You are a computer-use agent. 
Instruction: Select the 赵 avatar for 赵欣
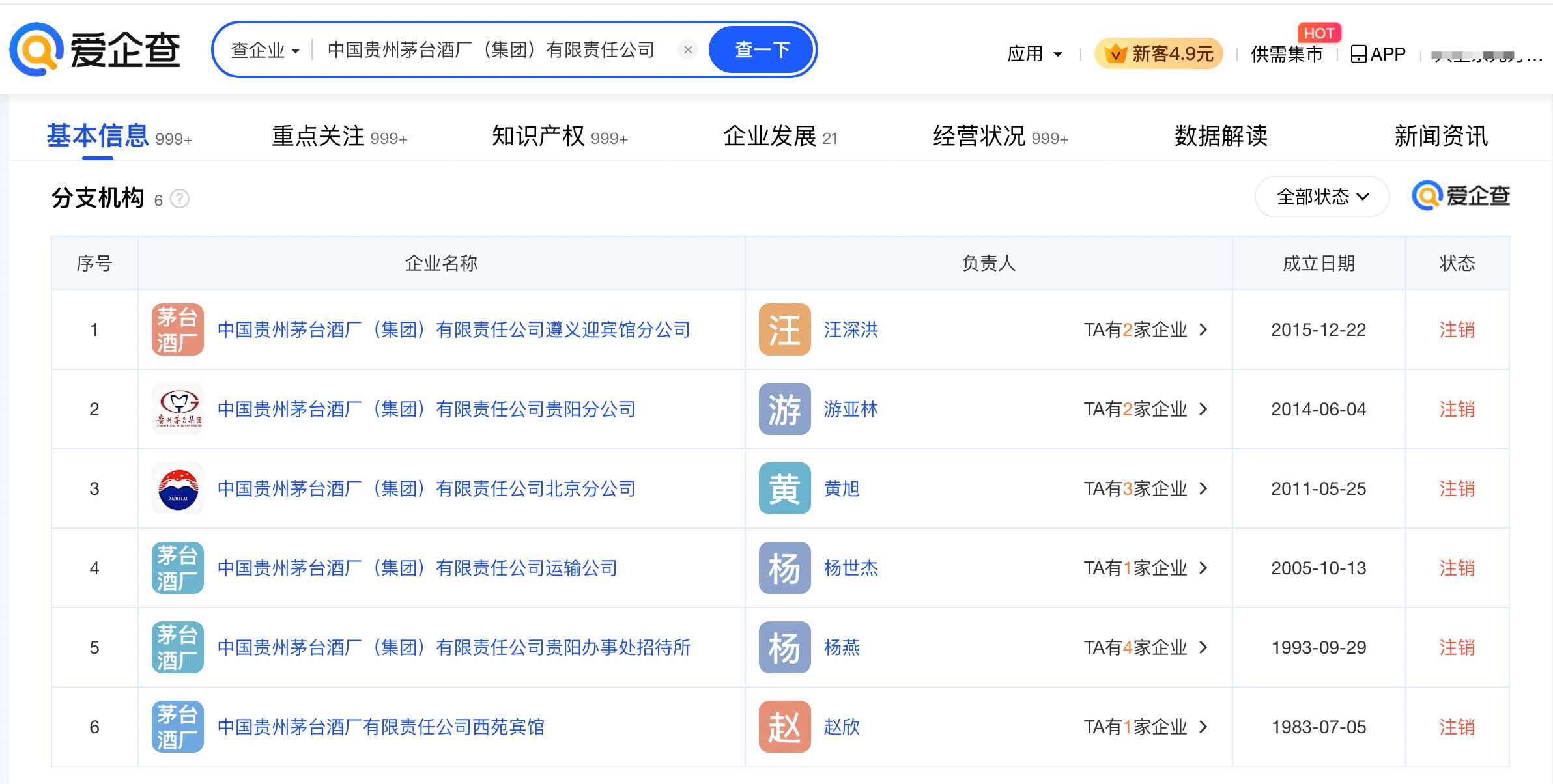pos(785,727)
